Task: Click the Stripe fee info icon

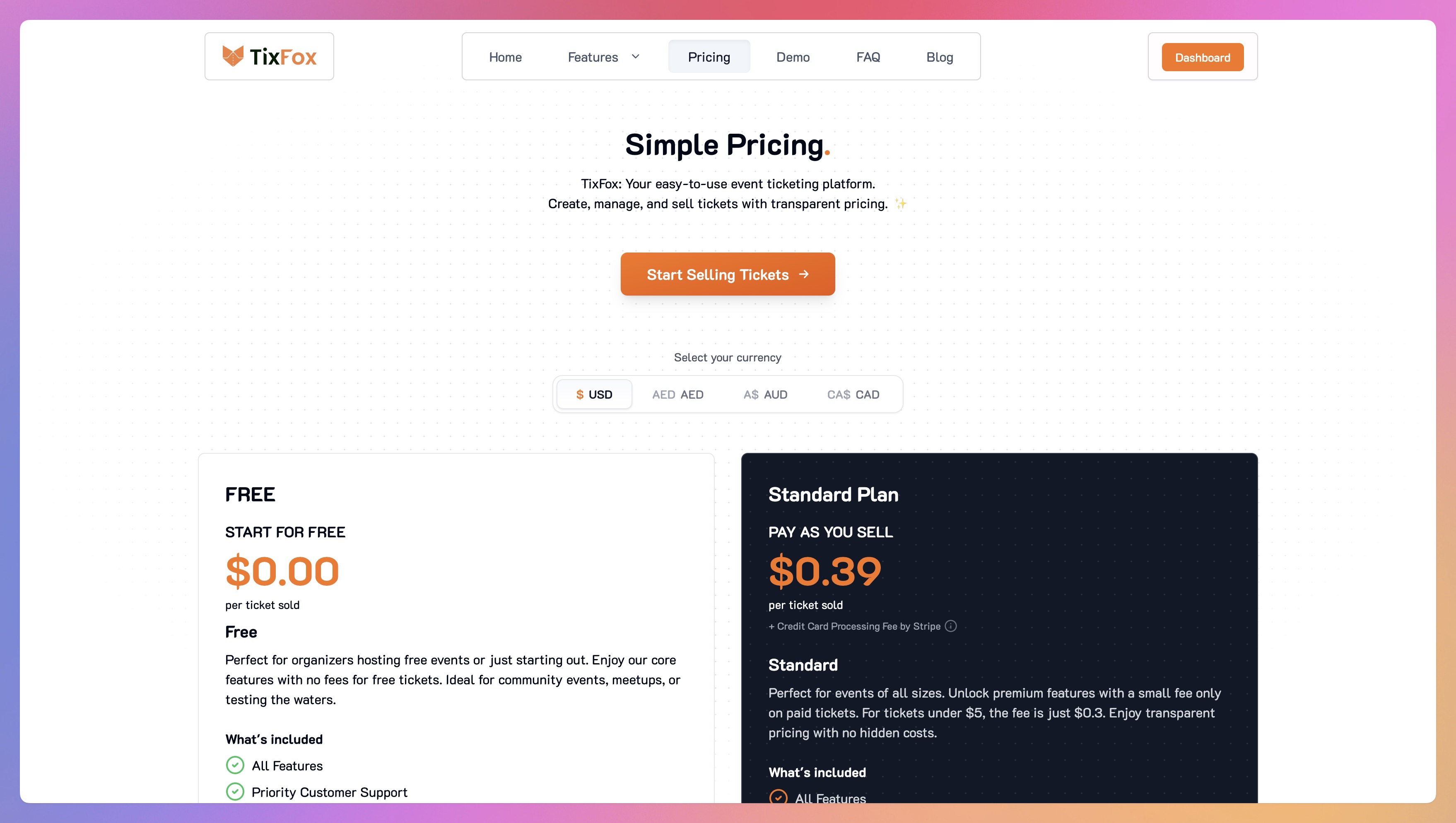Action: click(950, 626)
